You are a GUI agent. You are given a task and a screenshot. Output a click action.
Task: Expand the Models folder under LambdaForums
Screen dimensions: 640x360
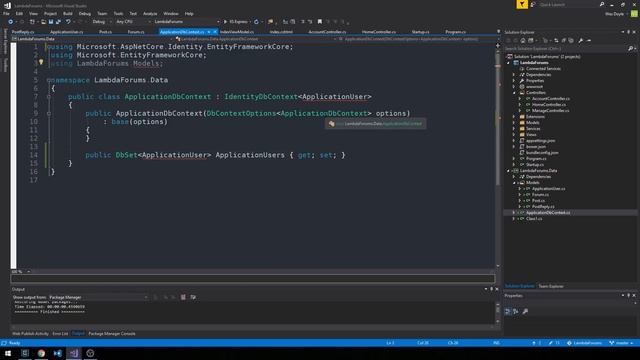tap(514, 122)
